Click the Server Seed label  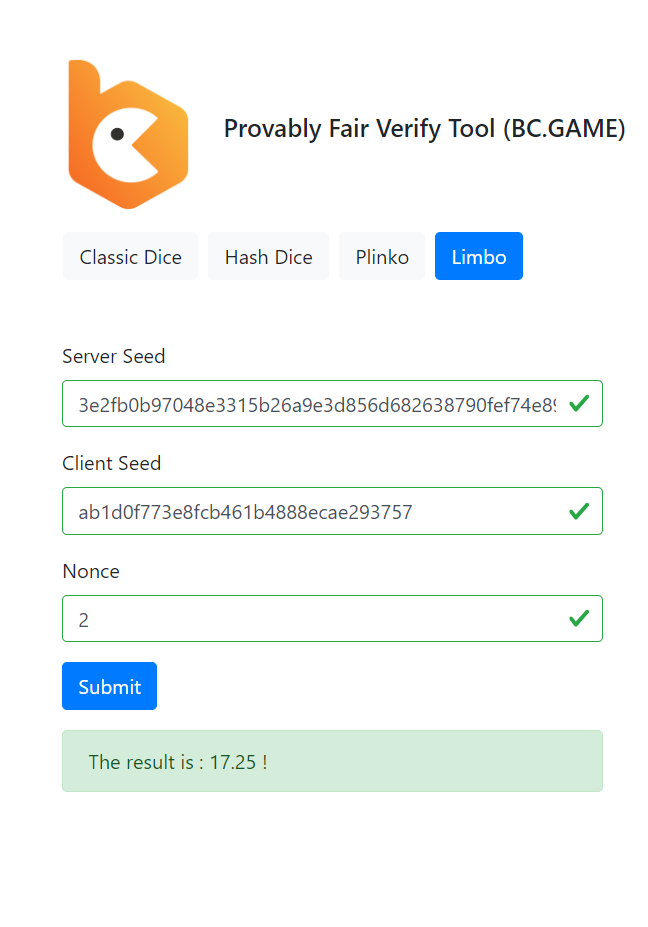[114, 356]
